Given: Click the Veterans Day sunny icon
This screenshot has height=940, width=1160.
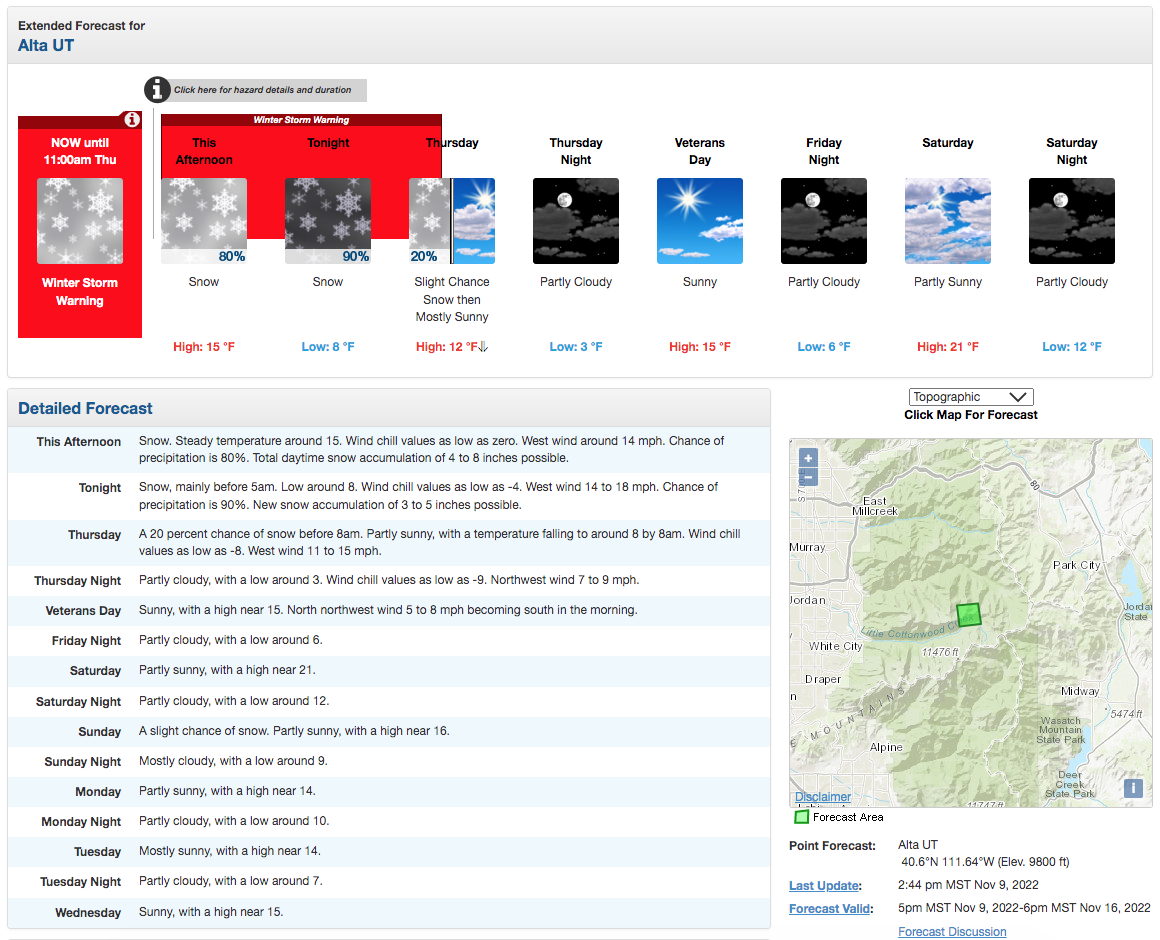Looking at the screenshot, I should pos(700,220).
